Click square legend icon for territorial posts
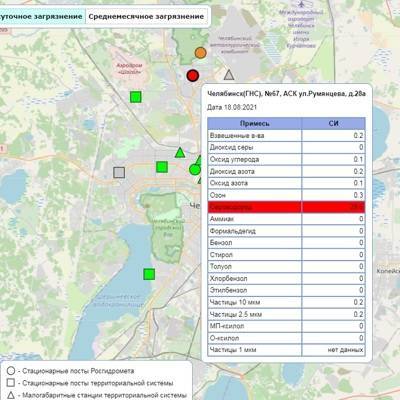This screenshot has height=400, width=400. click(11, 383)
